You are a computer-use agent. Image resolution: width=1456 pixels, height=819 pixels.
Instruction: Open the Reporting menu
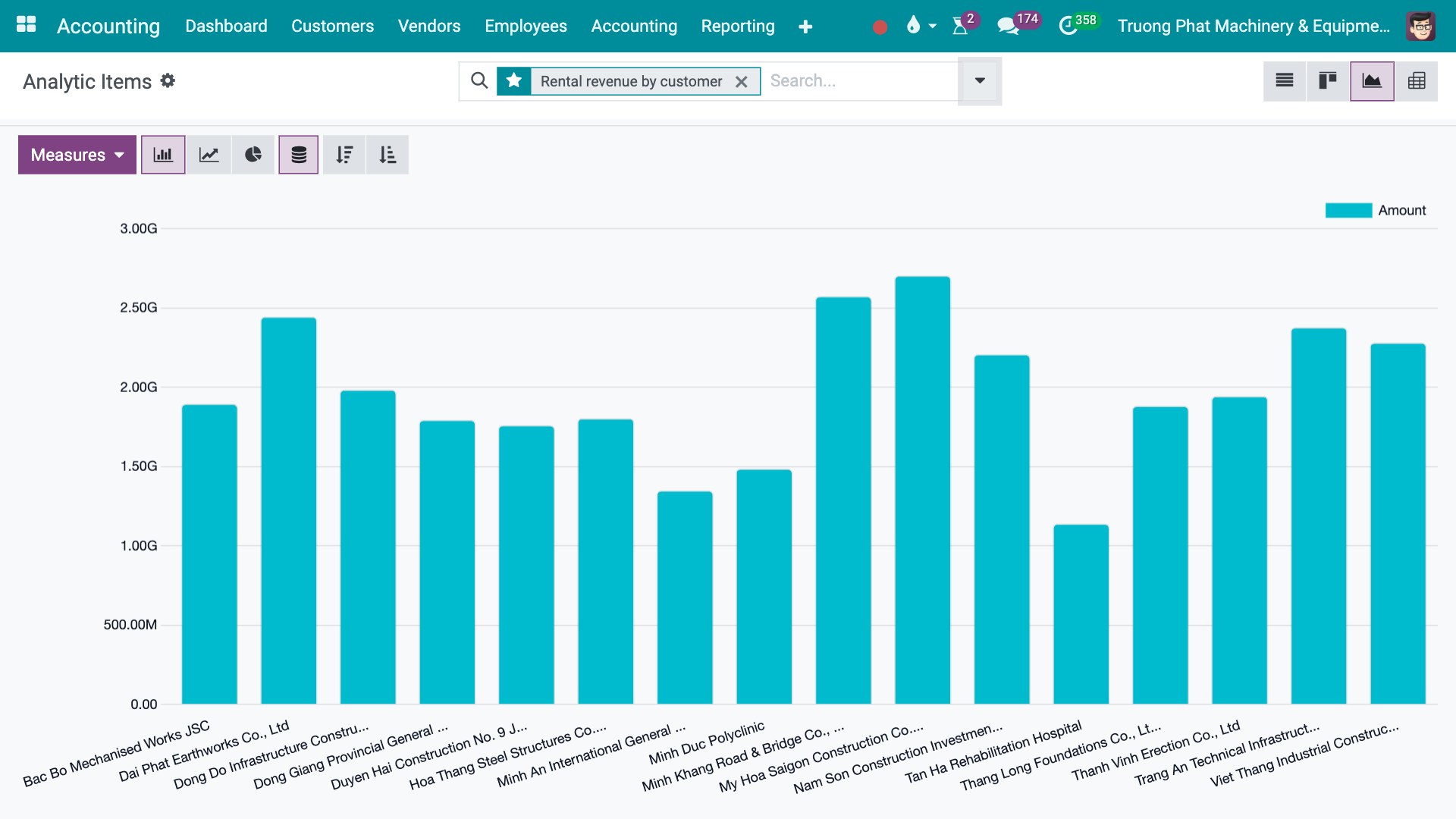coord(738,26)
